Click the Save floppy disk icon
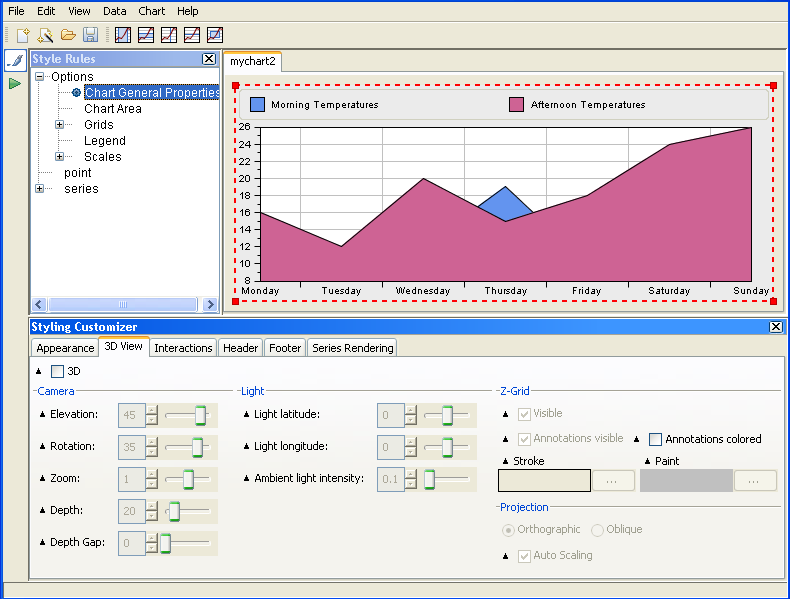This screenshot has height=599, width=790. [90, 35]
